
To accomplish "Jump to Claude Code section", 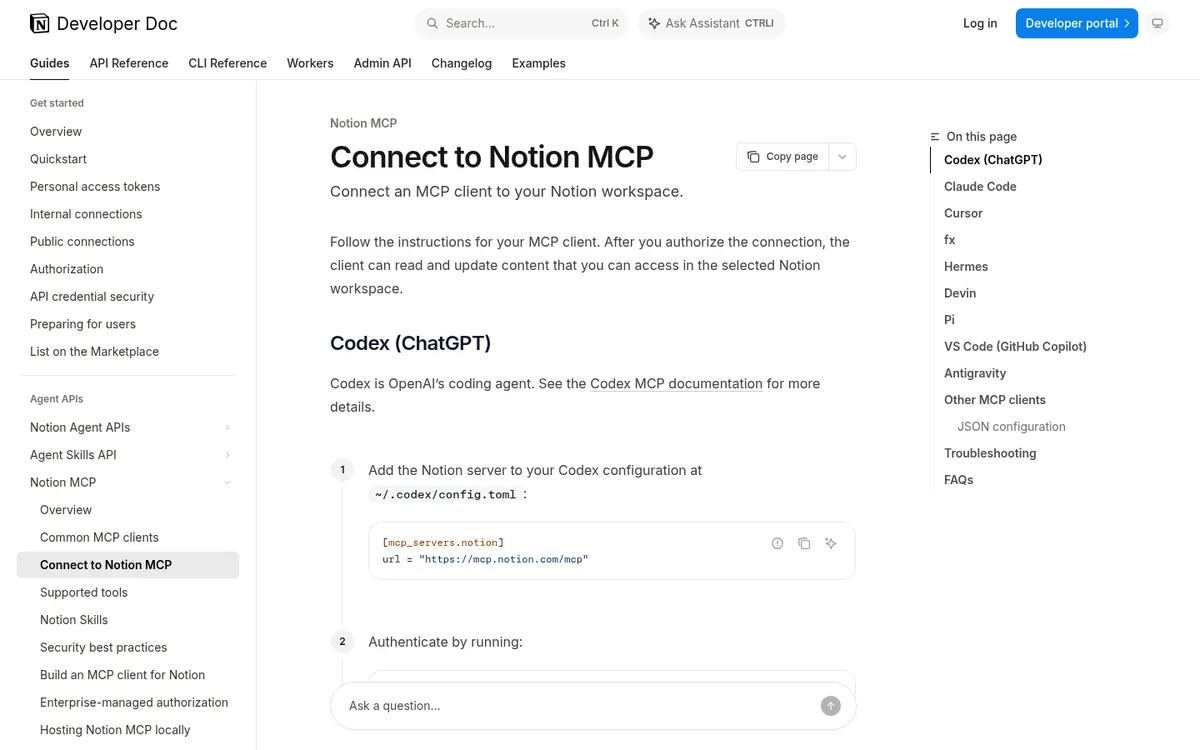I will (980, 187).
